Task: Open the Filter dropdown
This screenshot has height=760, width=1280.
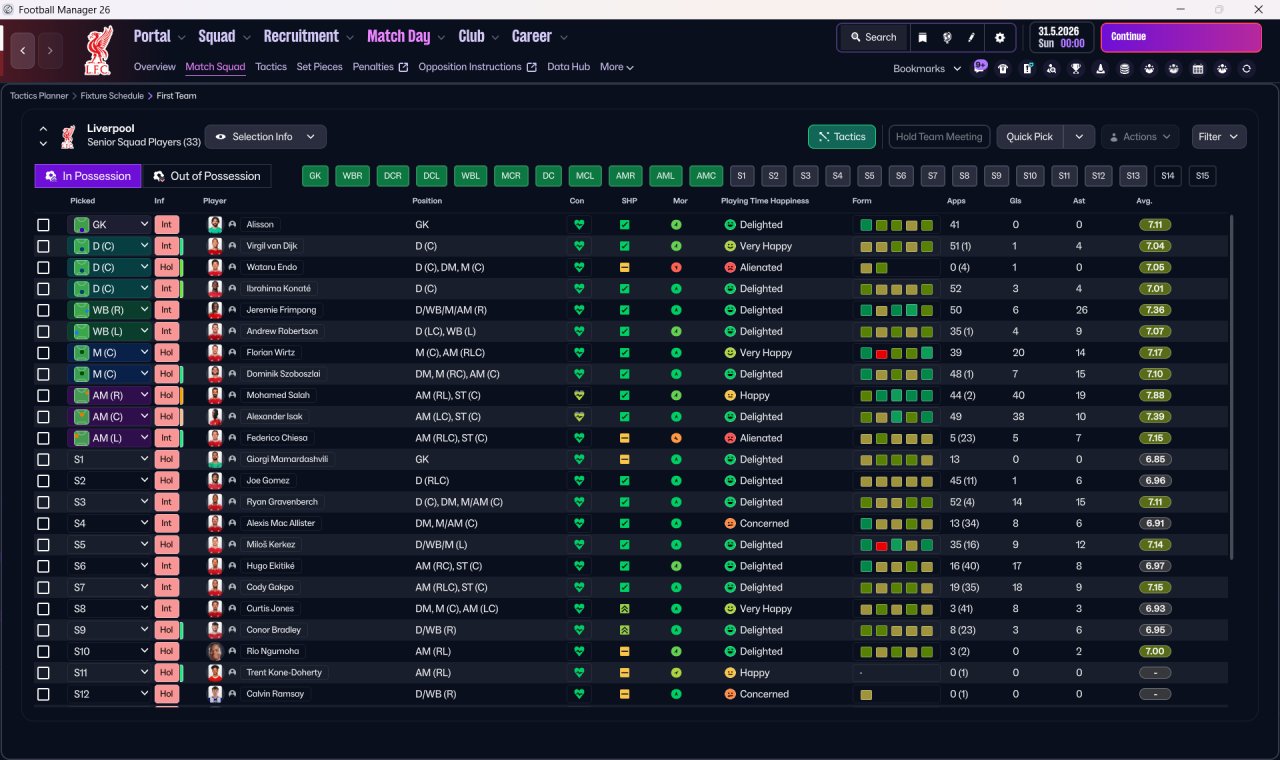Action: coord(1219,137)
